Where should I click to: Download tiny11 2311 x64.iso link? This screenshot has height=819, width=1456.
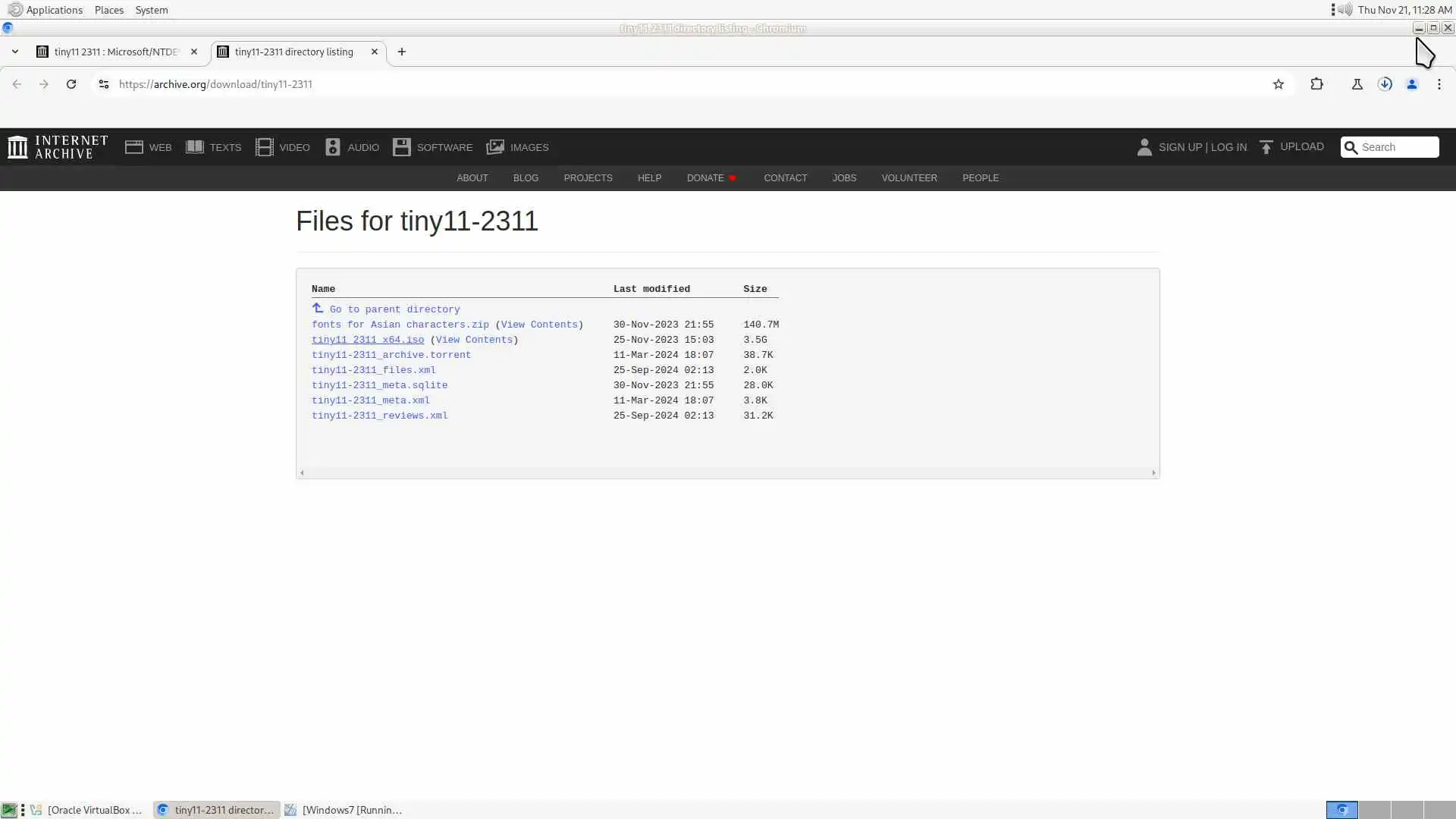tap(367, 340)
